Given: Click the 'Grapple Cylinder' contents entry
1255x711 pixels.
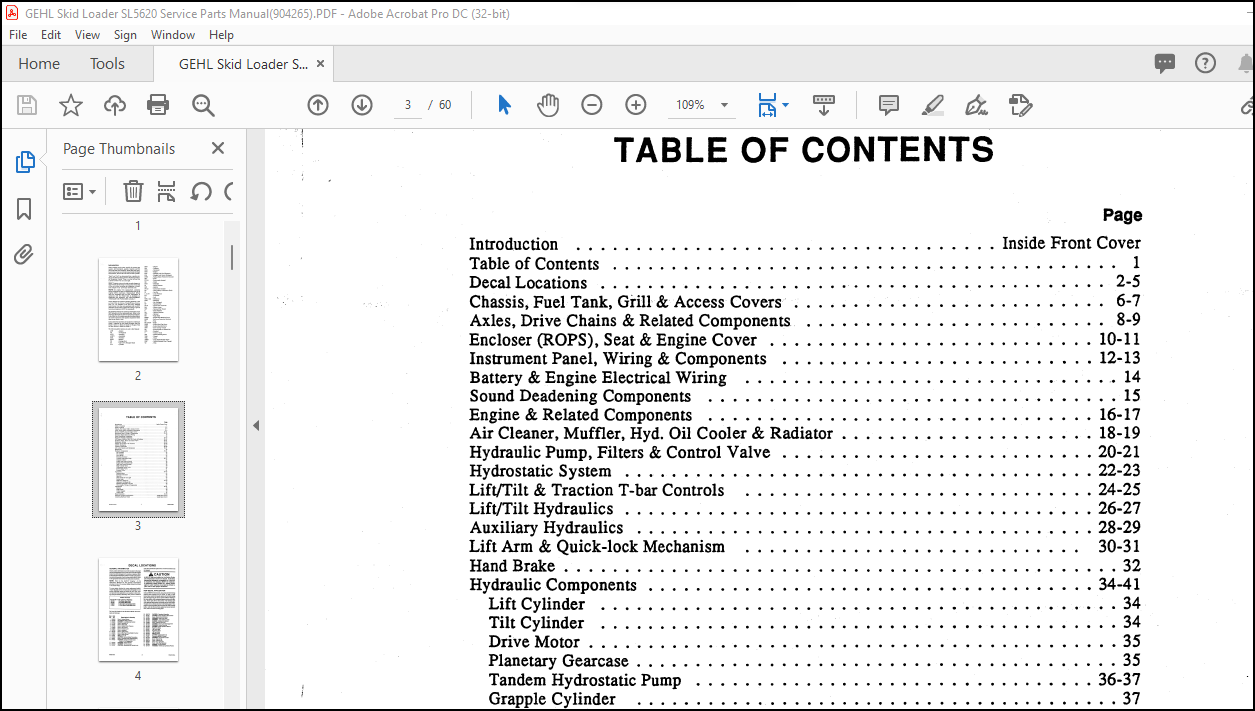Looking at the screenshot, I should coord(552,699).
